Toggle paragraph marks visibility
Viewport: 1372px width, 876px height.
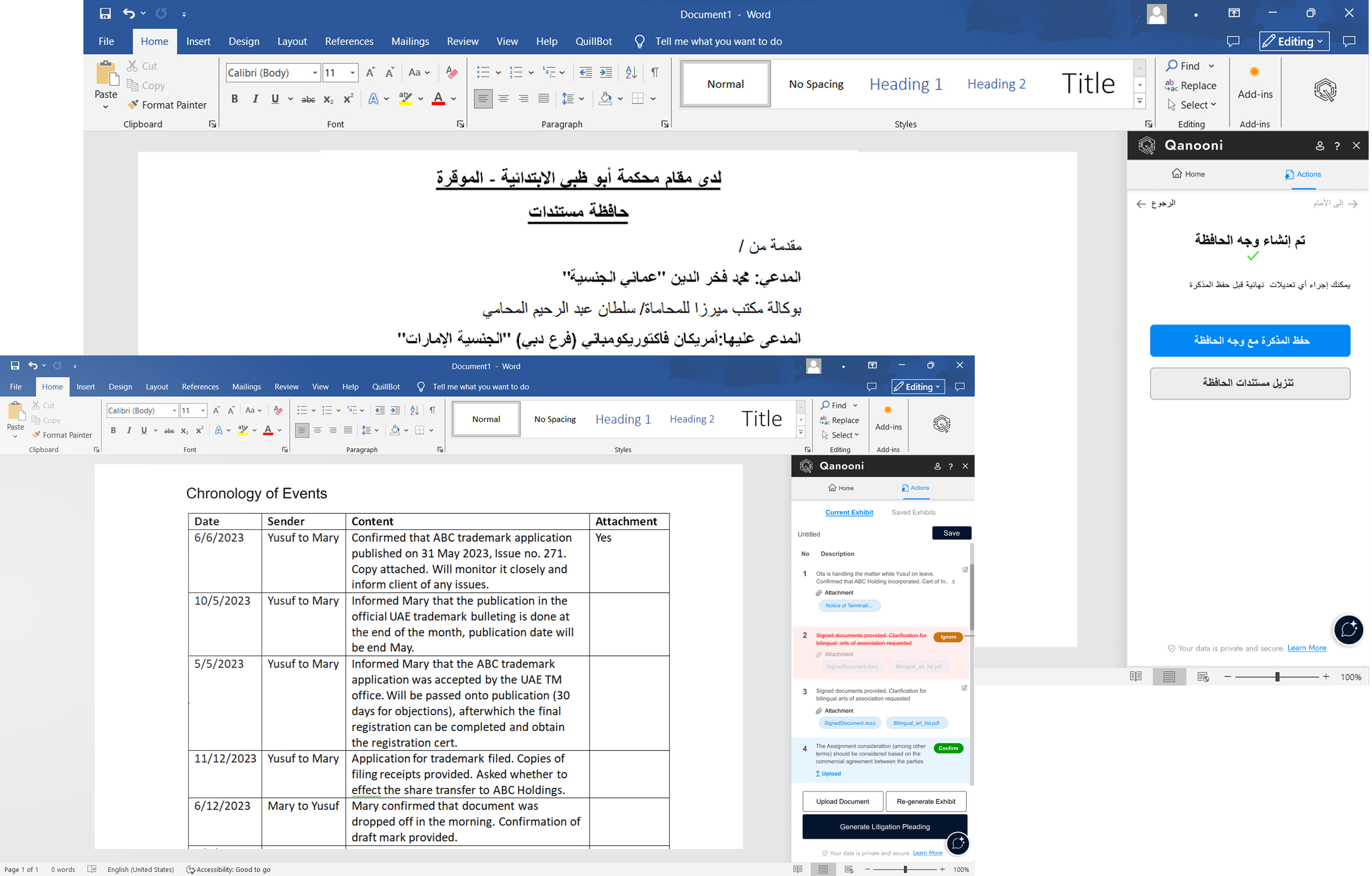coord(655,72)
